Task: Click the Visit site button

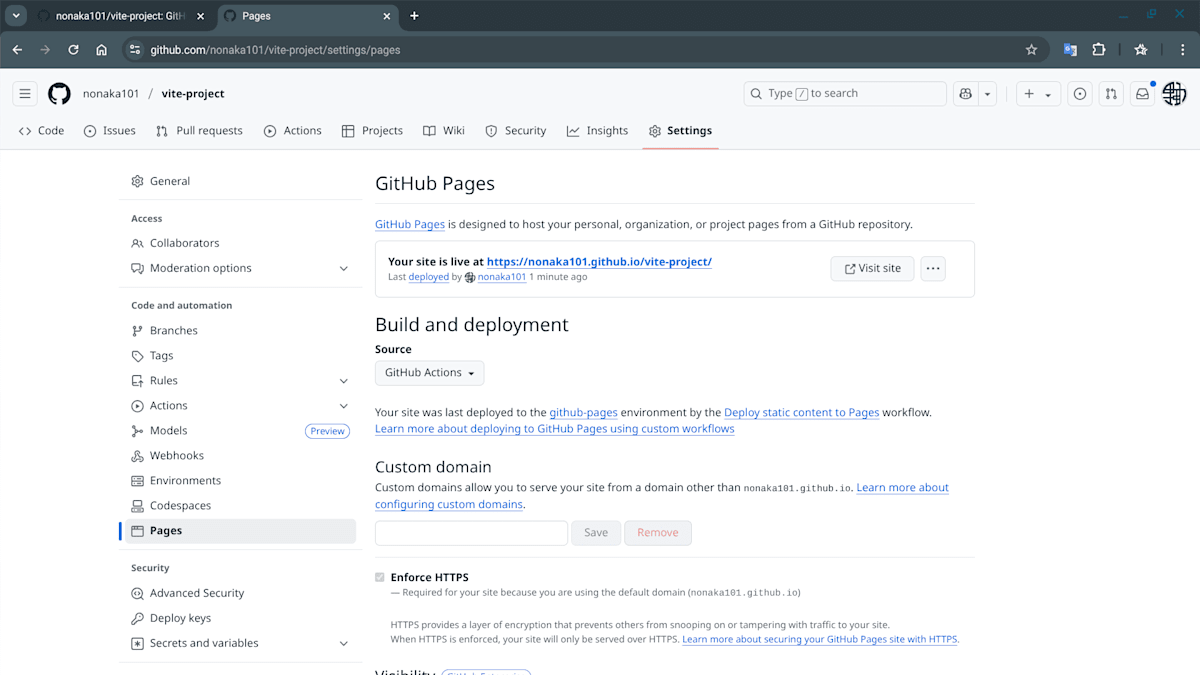Action: (872, 268)
